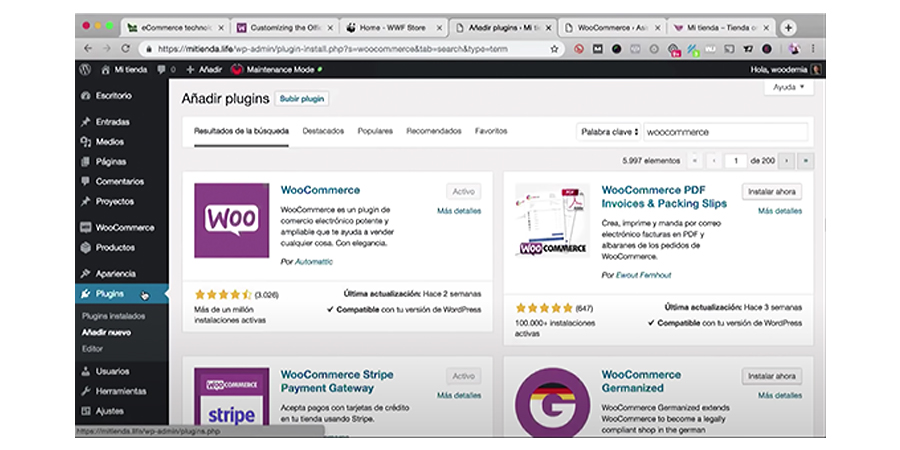The image size is (900, 450).
Task: Click the plugin search field containing woocommerce
Action: click(726, 132)
